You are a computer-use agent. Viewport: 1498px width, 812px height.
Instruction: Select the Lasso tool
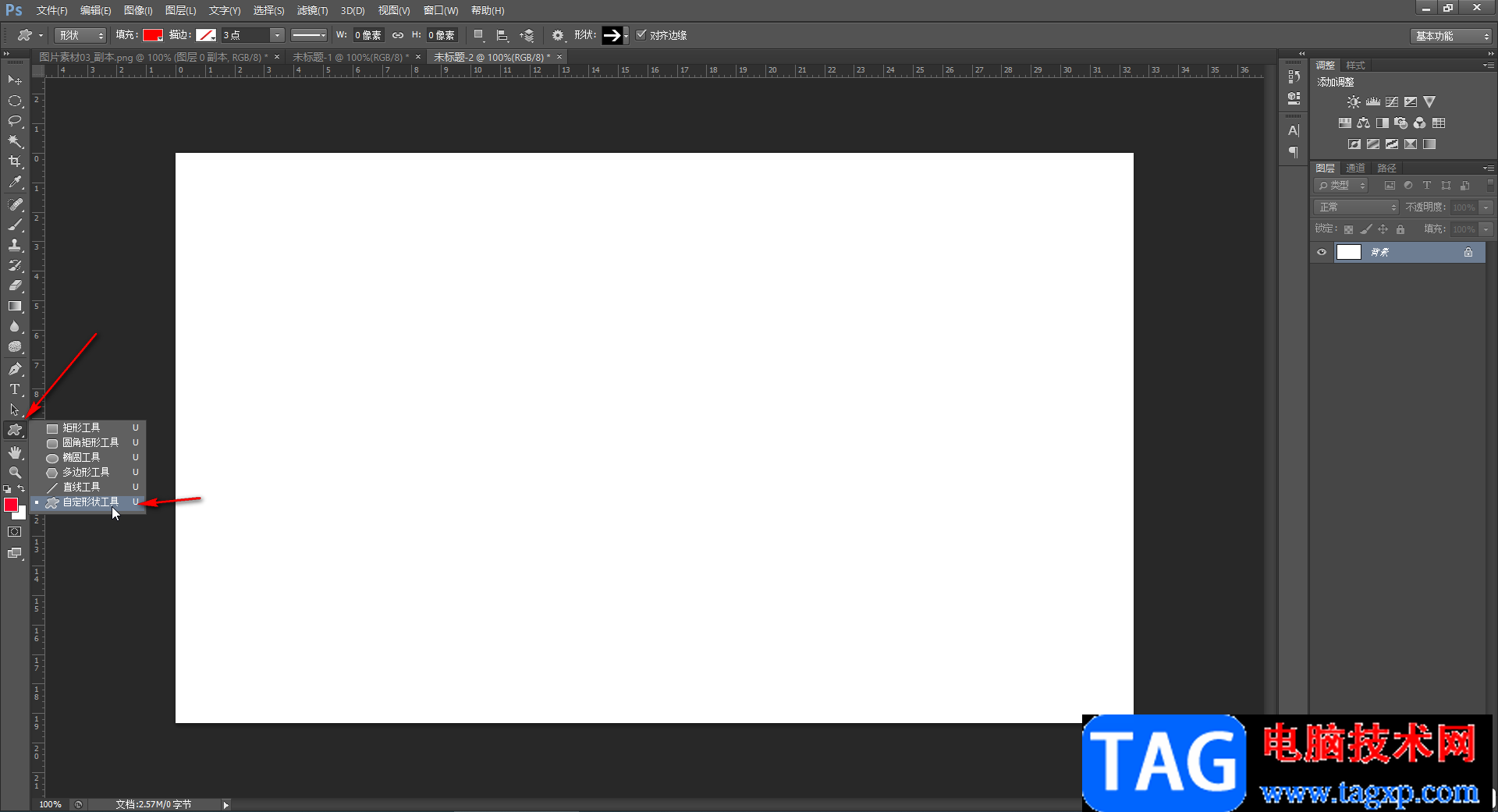coord(15,121)
